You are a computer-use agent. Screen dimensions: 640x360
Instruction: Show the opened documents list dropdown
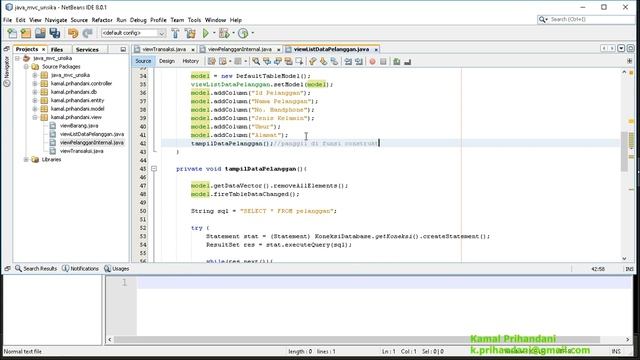[621, 49]
